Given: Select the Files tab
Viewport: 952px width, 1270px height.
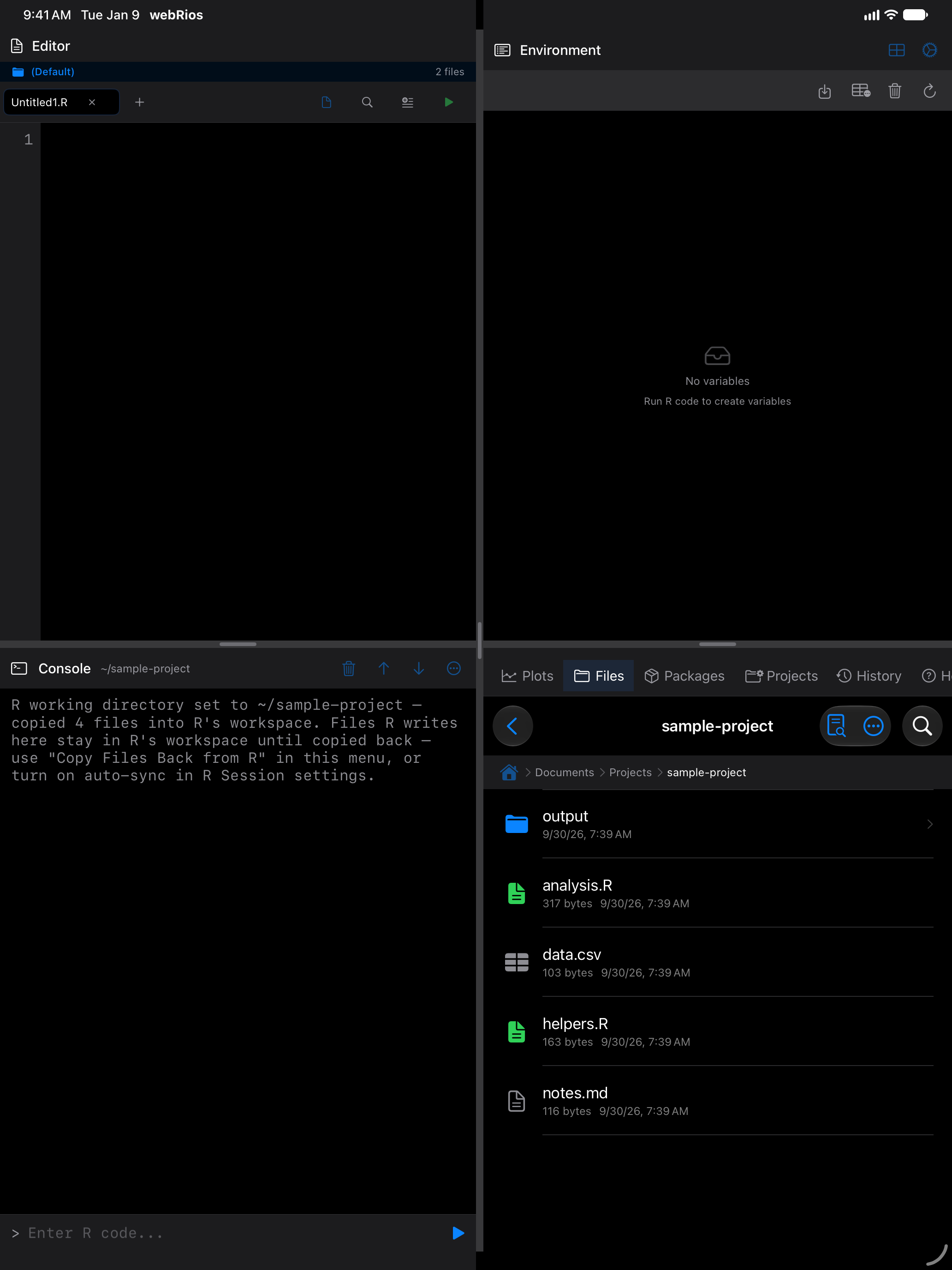Looking at the screenshot, I should pos(599,676).
